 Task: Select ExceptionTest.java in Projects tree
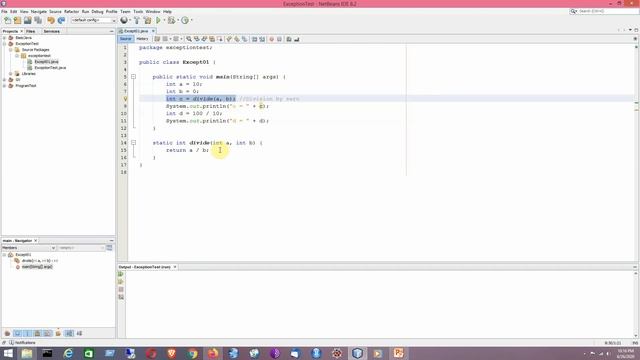[50, 68]
